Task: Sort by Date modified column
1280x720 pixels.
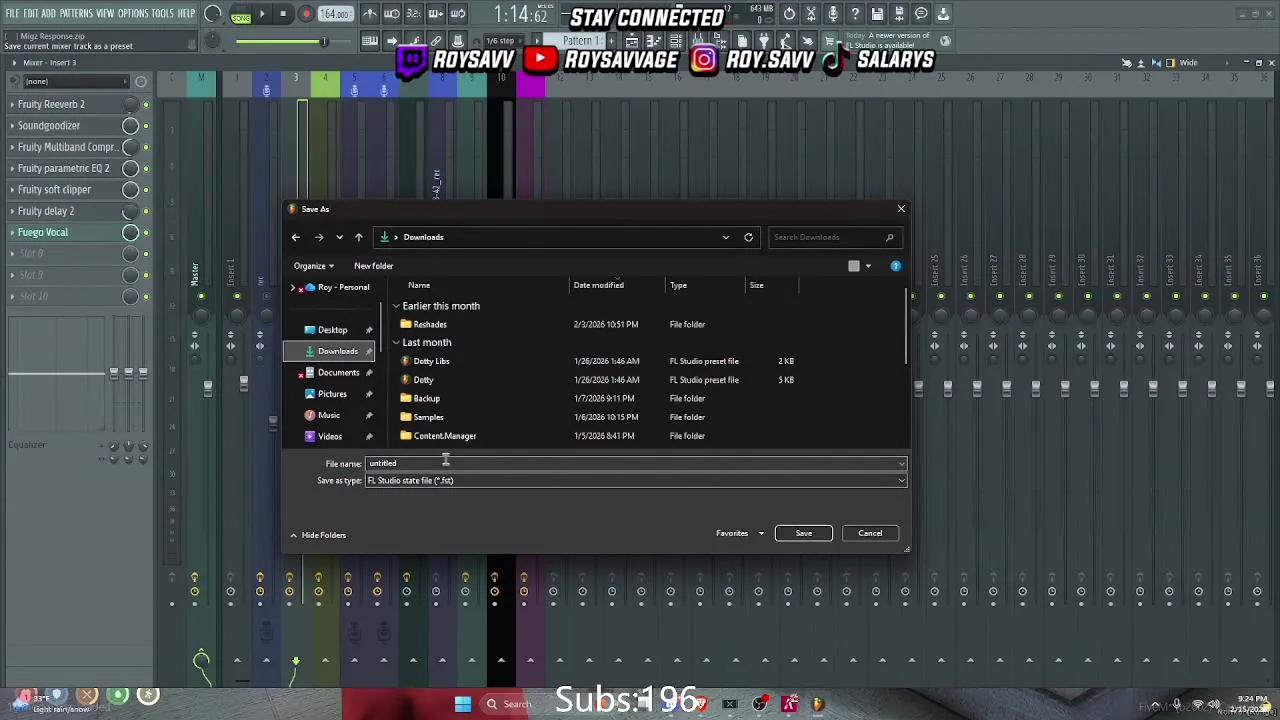Action: [599, 285]
